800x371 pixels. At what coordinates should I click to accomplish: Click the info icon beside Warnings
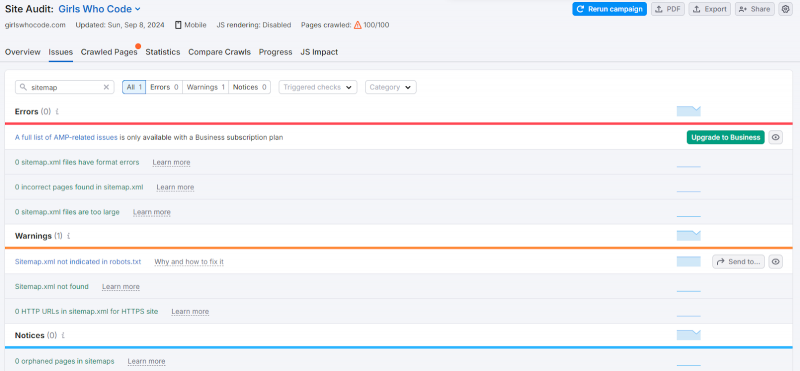pyautogui.click(x=68, y=236)
